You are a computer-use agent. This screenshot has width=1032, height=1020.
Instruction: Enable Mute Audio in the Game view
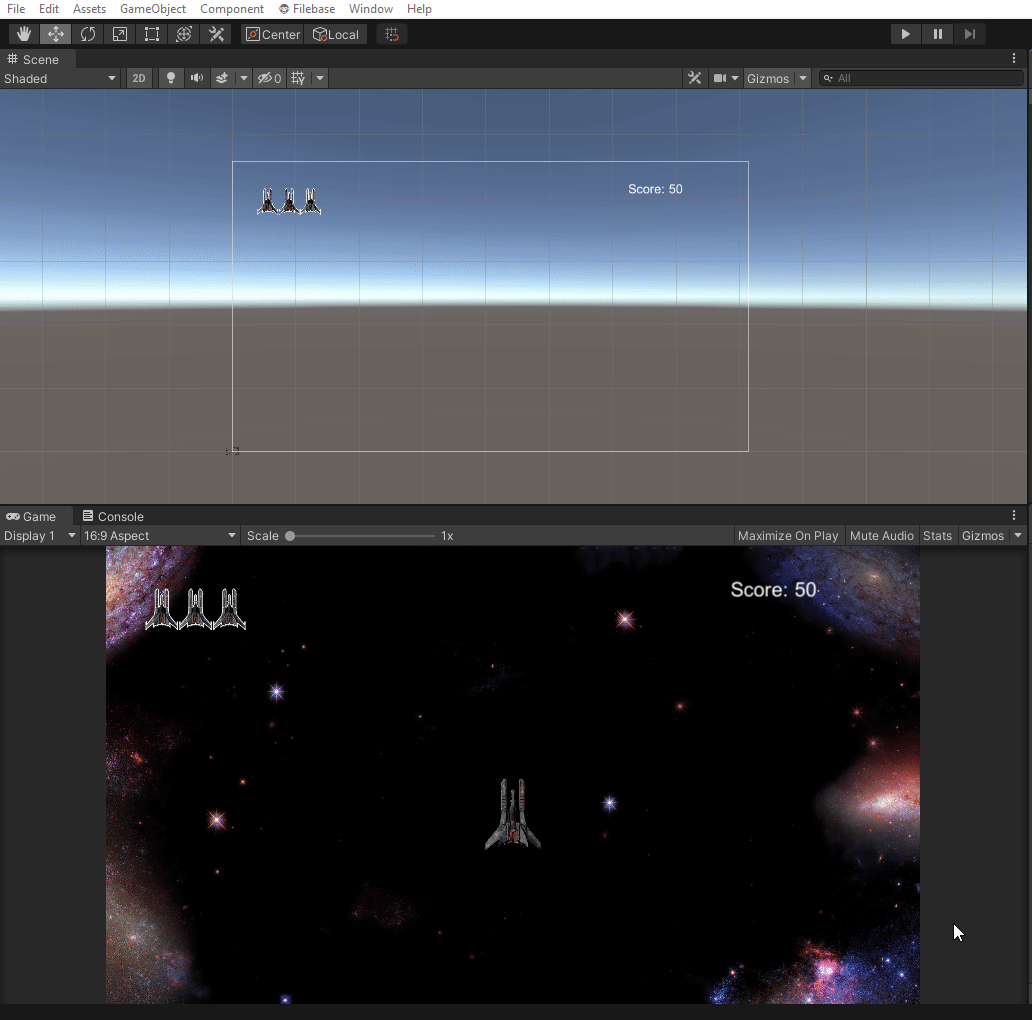click(x=881, y=535)
